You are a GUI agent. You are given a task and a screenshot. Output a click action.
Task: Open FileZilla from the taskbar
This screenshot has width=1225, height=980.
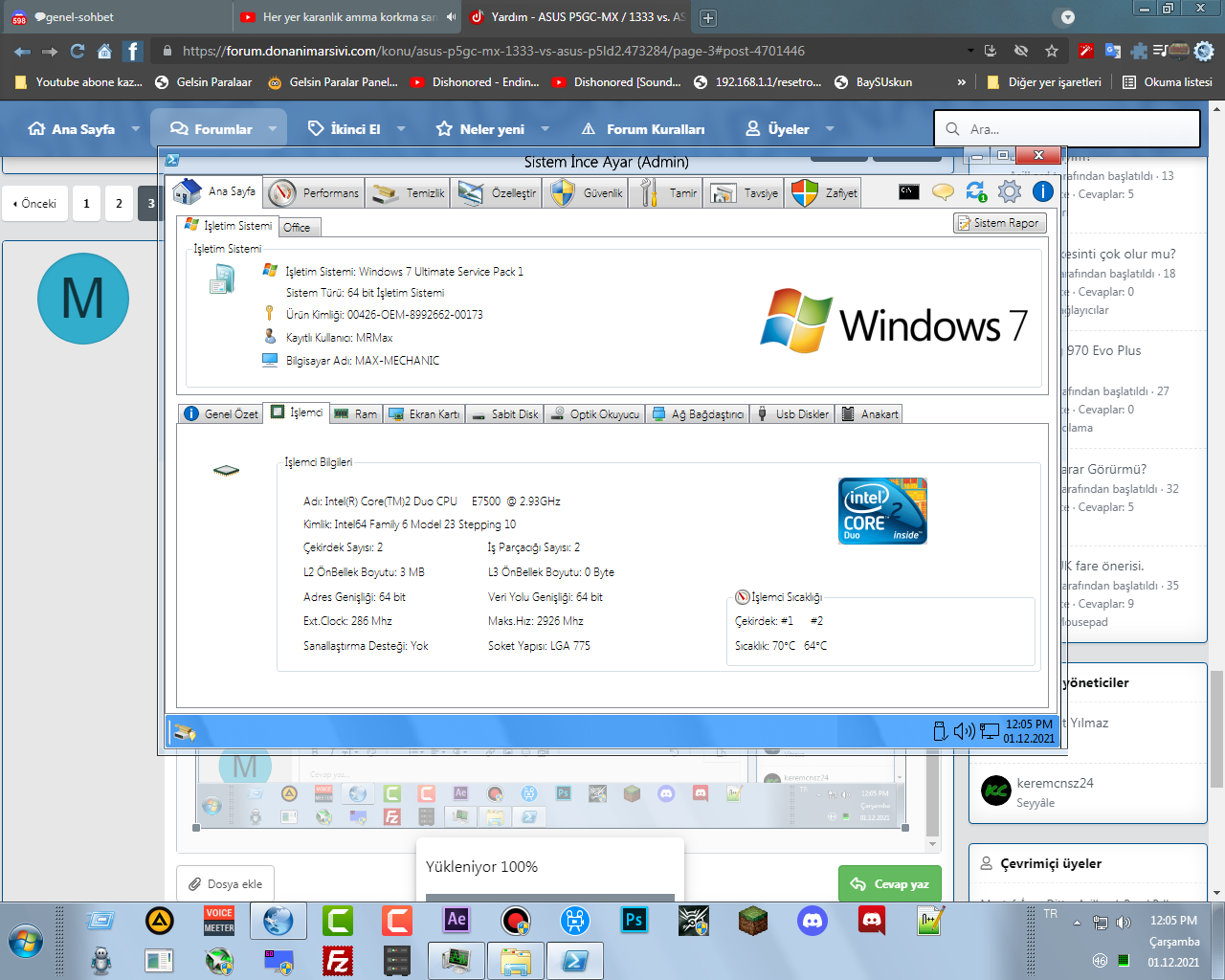coord(338,960)
